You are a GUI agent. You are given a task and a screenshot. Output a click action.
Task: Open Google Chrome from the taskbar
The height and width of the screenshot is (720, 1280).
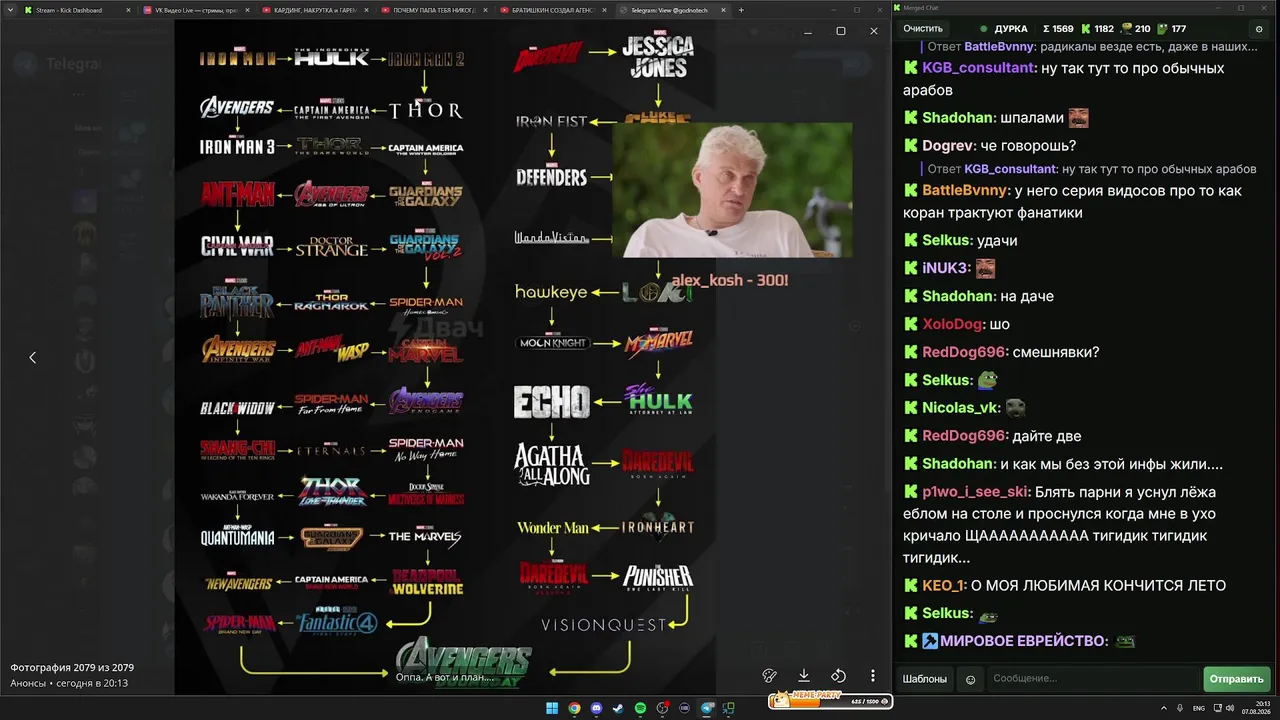point(574,709)
